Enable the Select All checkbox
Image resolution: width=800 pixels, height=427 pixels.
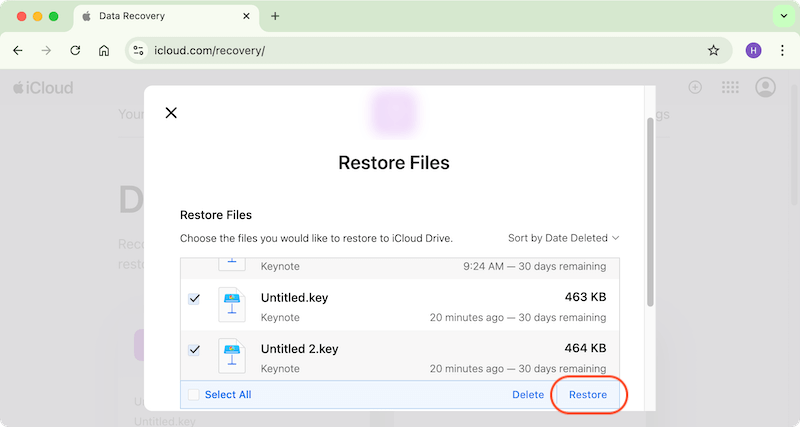coord(194,395)
